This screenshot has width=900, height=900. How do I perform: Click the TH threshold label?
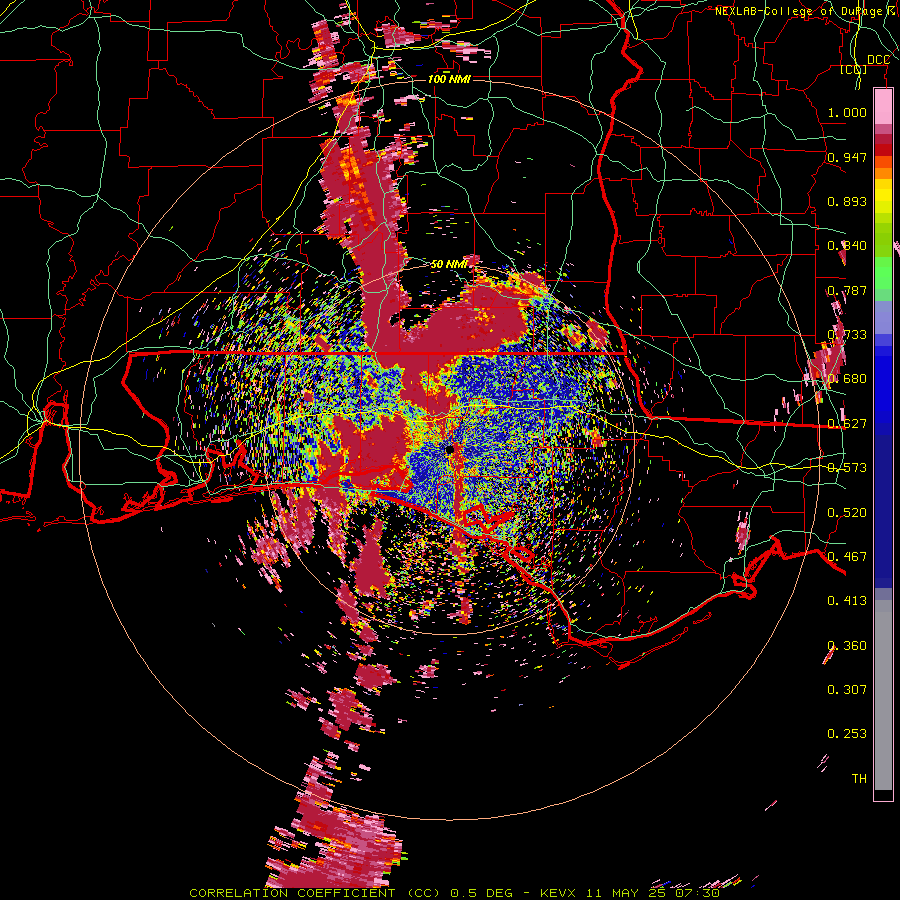(x=859, y=779)
